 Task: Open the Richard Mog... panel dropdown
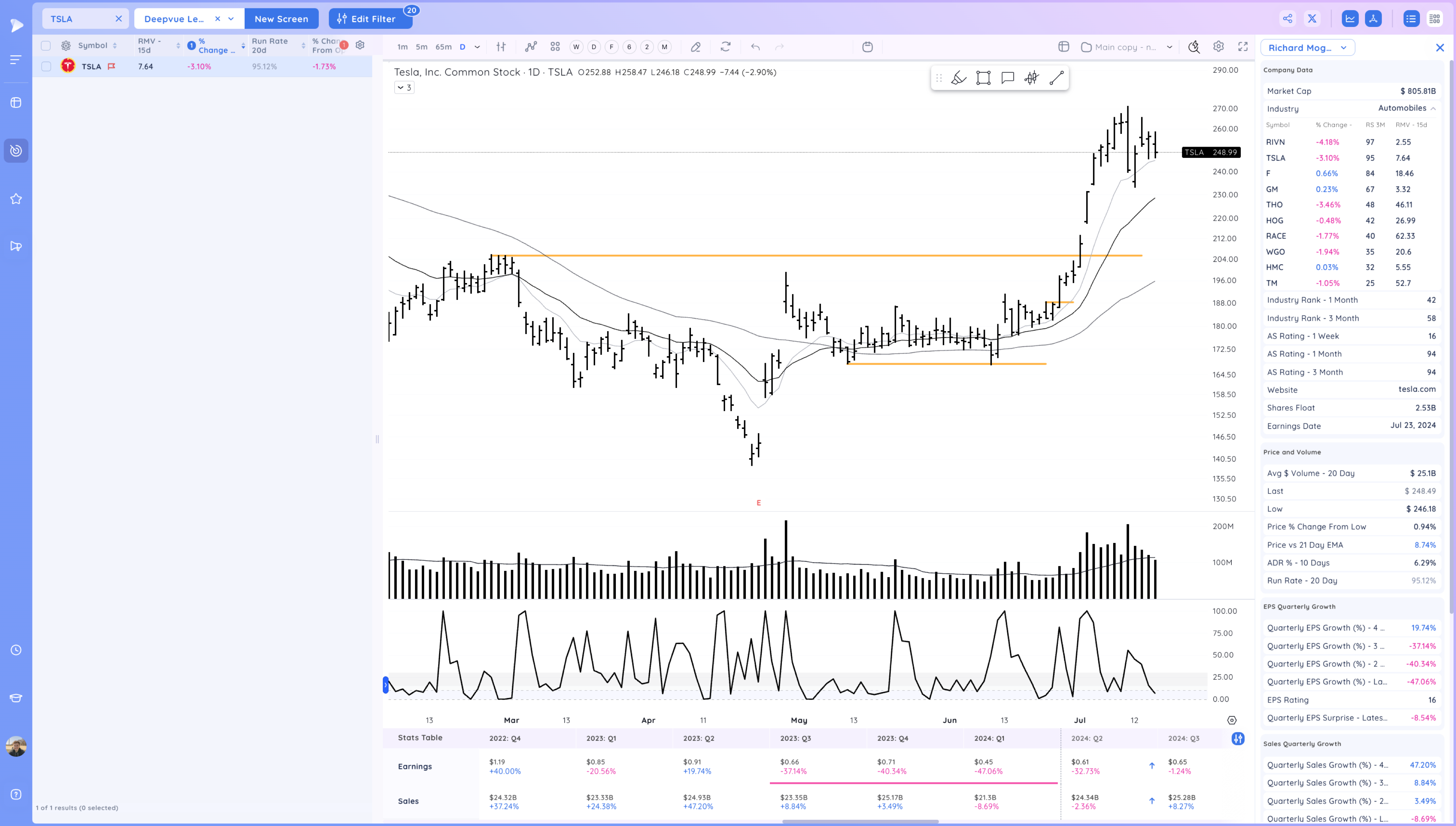[x=1343, y=48]
